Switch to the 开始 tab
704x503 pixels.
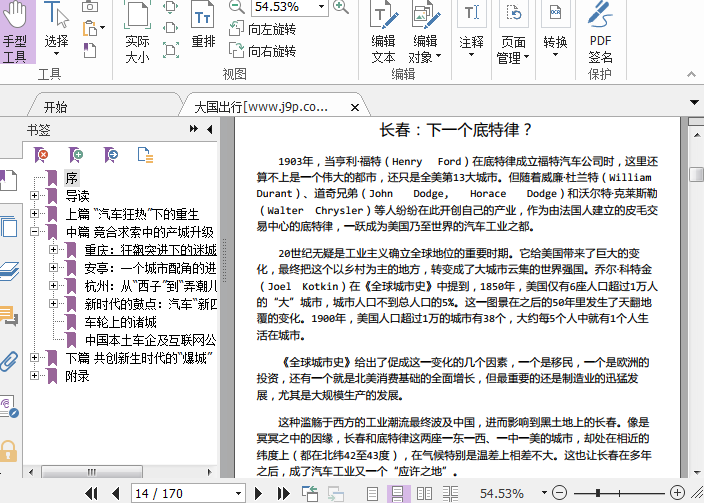pyautogui.click(x=56, y=107)
